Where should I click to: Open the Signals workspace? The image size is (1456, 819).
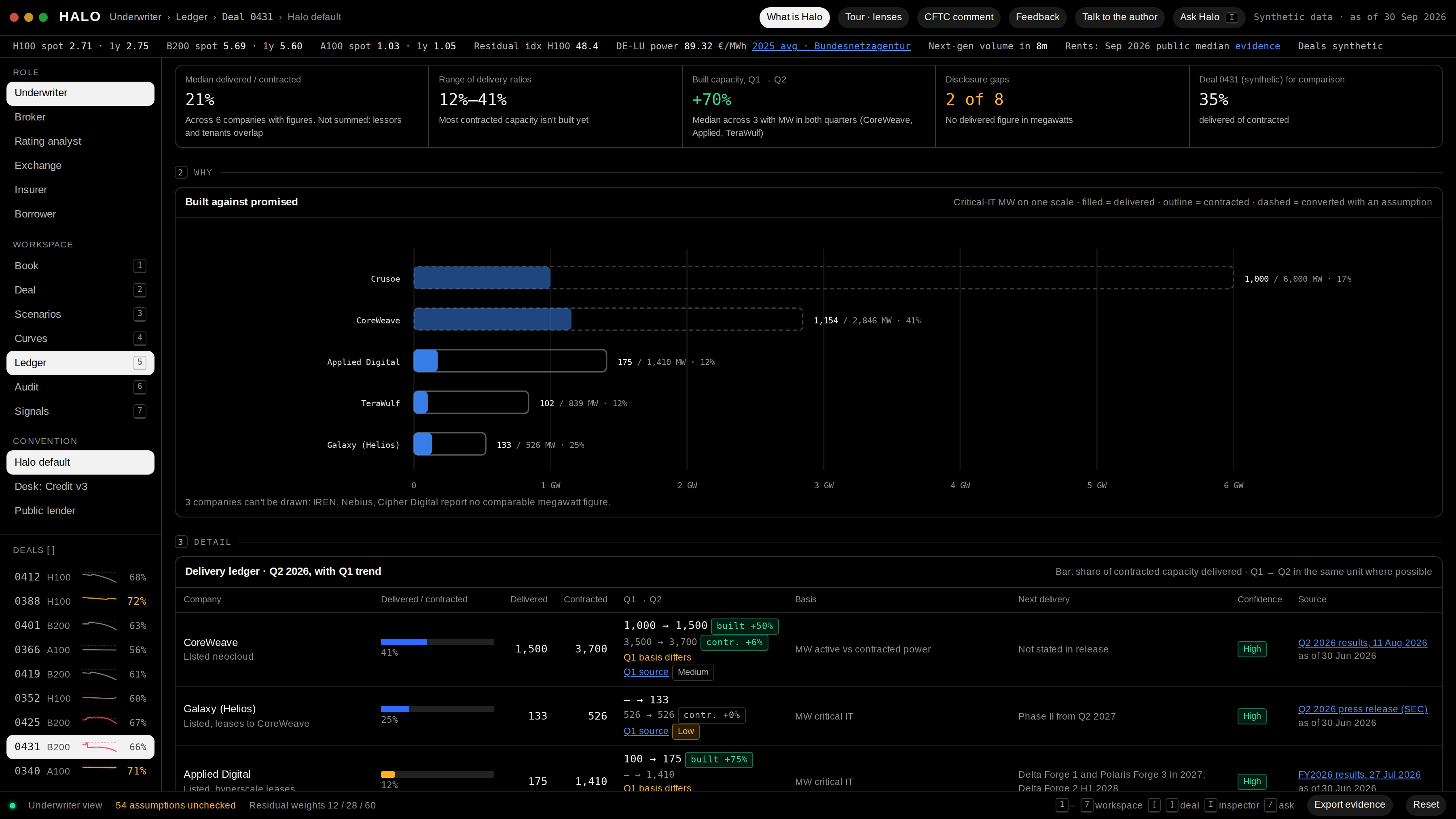[x=80, y=411]
